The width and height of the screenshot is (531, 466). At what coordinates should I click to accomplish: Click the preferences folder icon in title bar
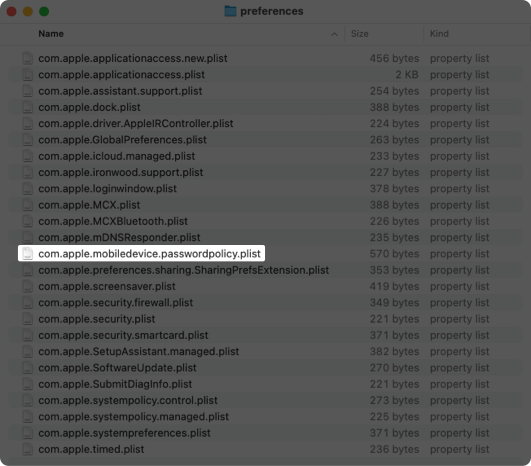pos(230,11)
